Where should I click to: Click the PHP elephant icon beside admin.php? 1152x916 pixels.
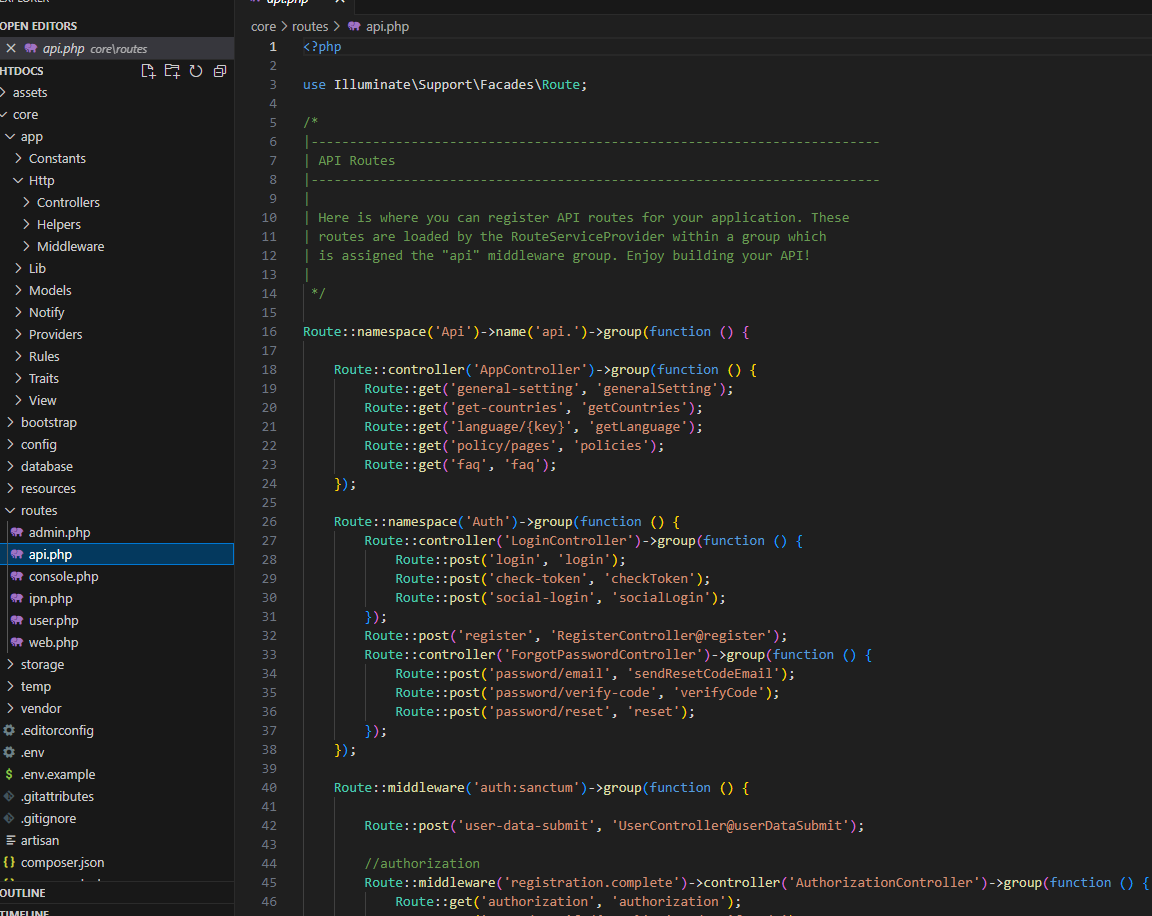17,533
